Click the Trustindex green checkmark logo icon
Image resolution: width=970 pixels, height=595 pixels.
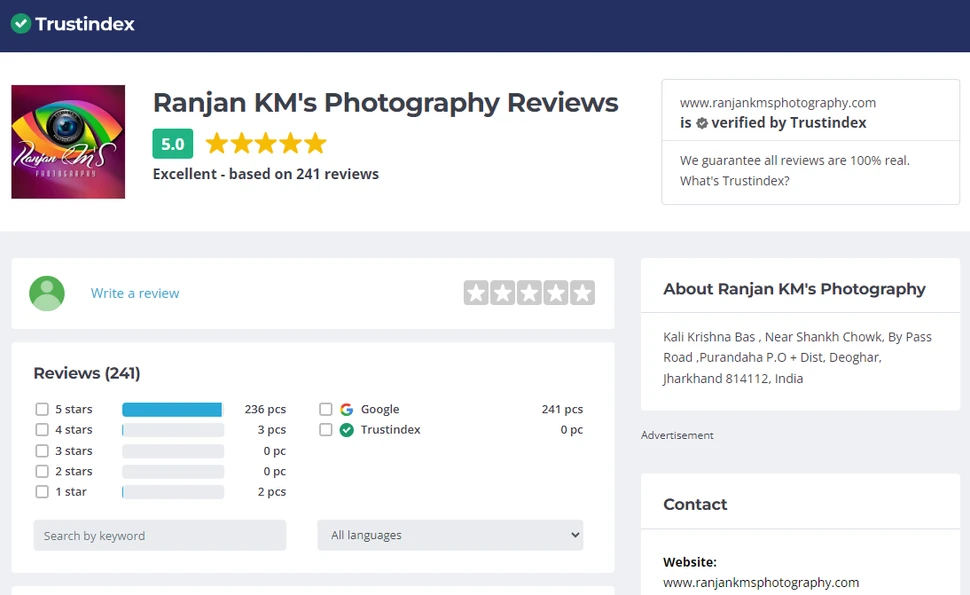(20, 24)
